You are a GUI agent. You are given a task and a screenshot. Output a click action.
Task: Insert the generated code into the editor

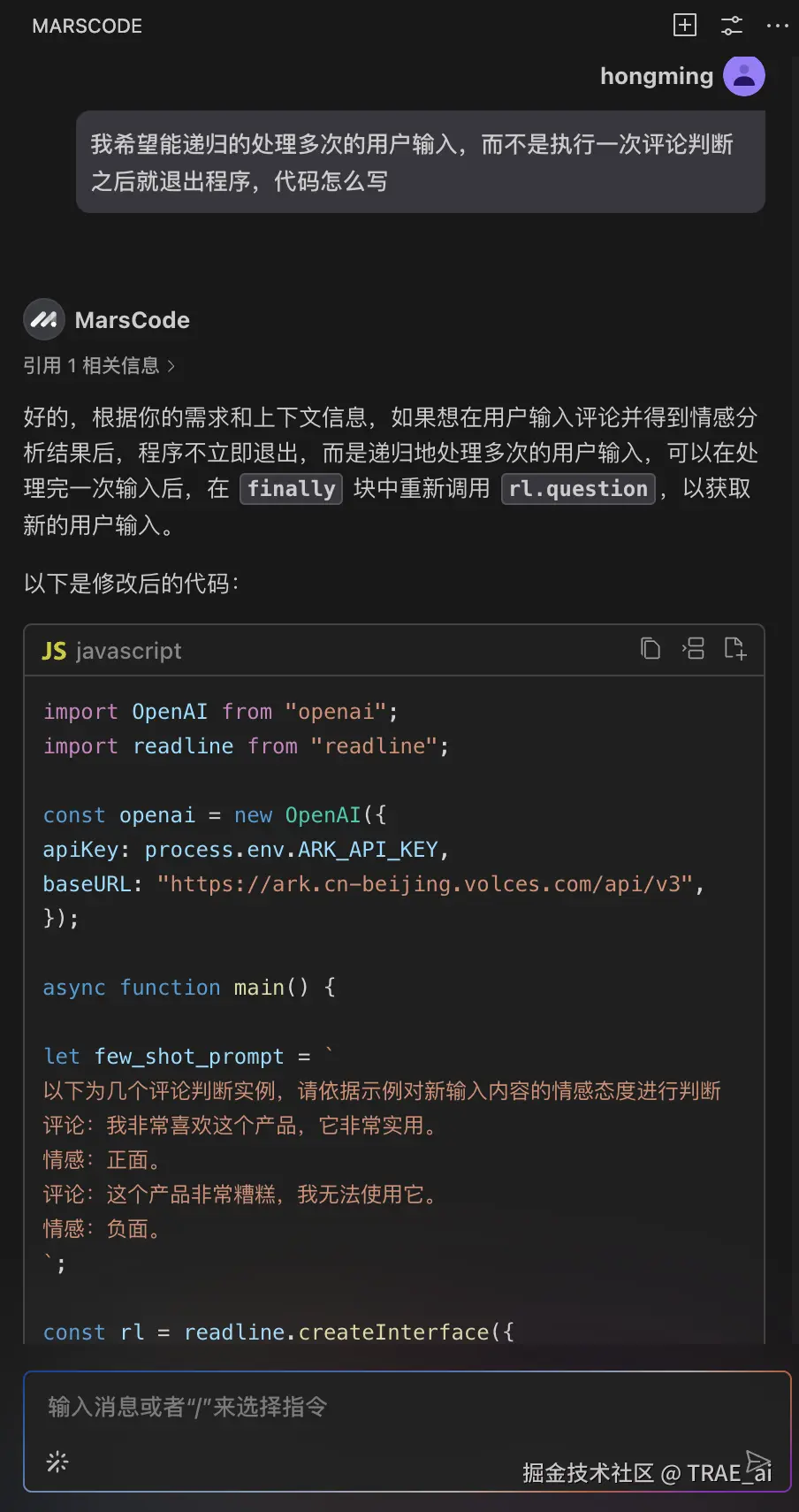pyautogui.click(x=693, y=648)
